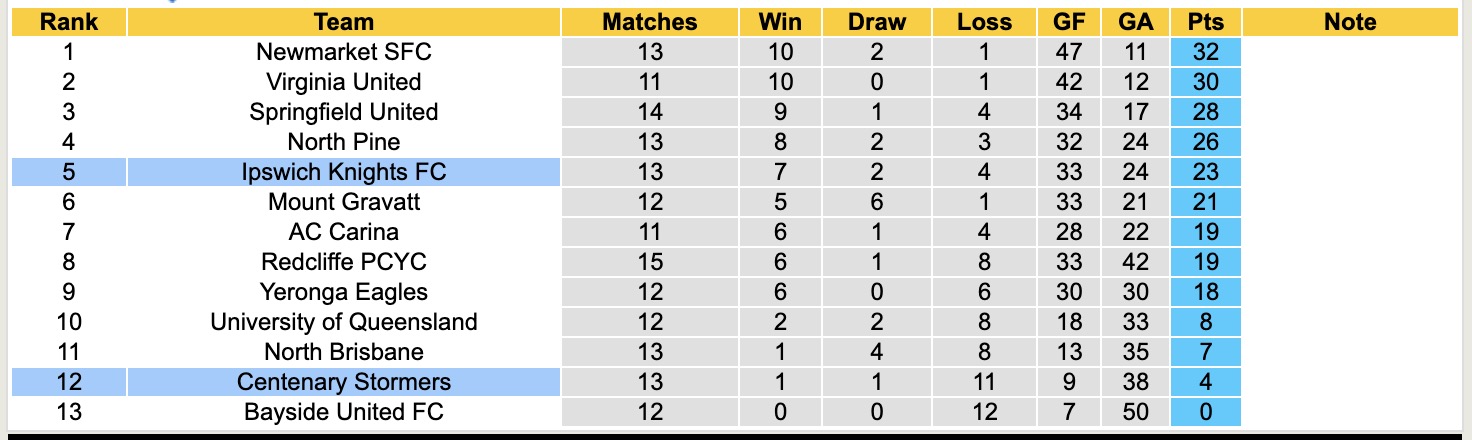This screenshot has height=440, width=1472.
Task: Click the Note column header
Action: [x=1350, y=22]
